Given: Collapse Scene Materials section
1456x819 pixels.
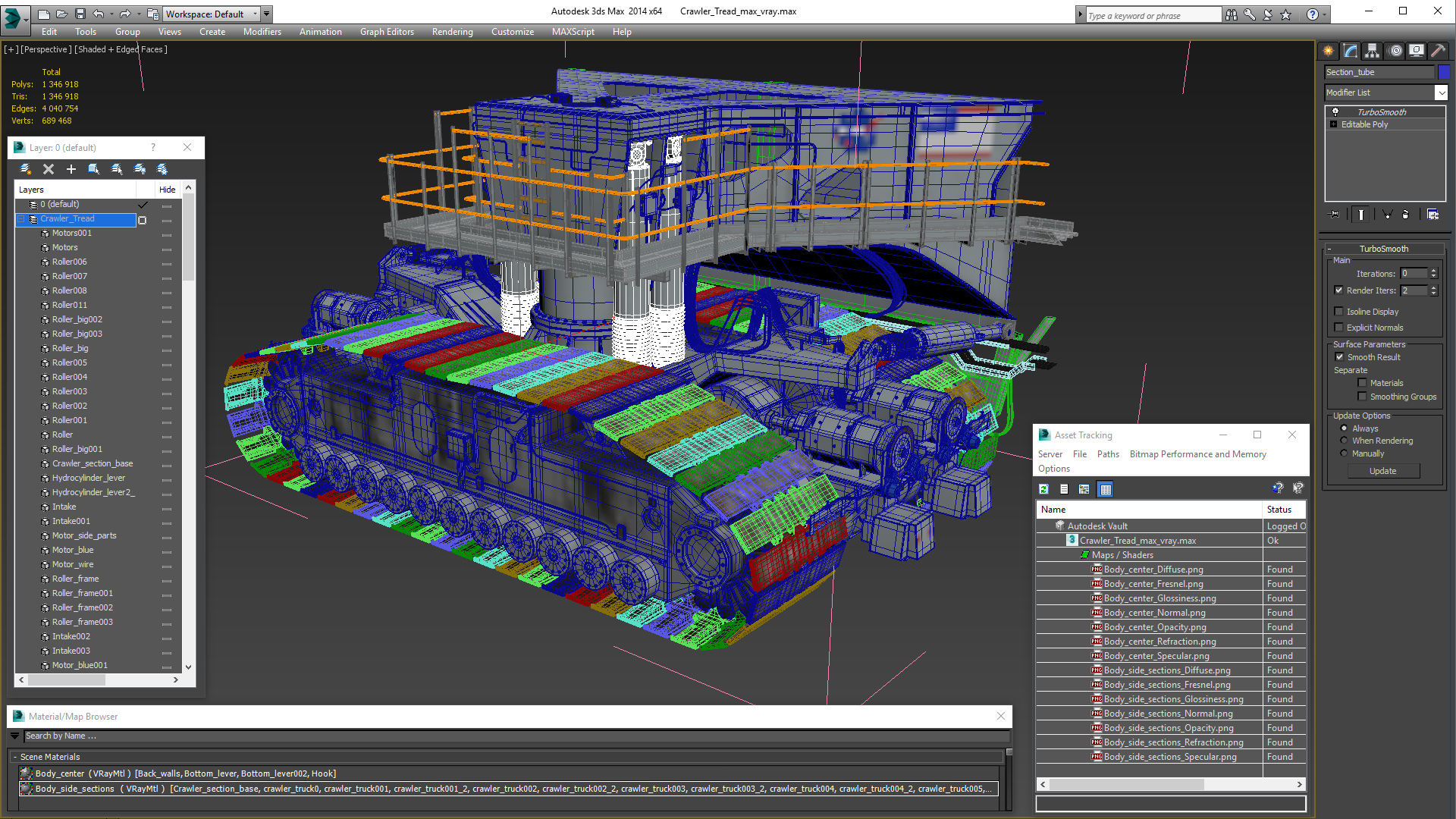Looking at the screenshot, I should pyautogui.click(x=14, y=757).
